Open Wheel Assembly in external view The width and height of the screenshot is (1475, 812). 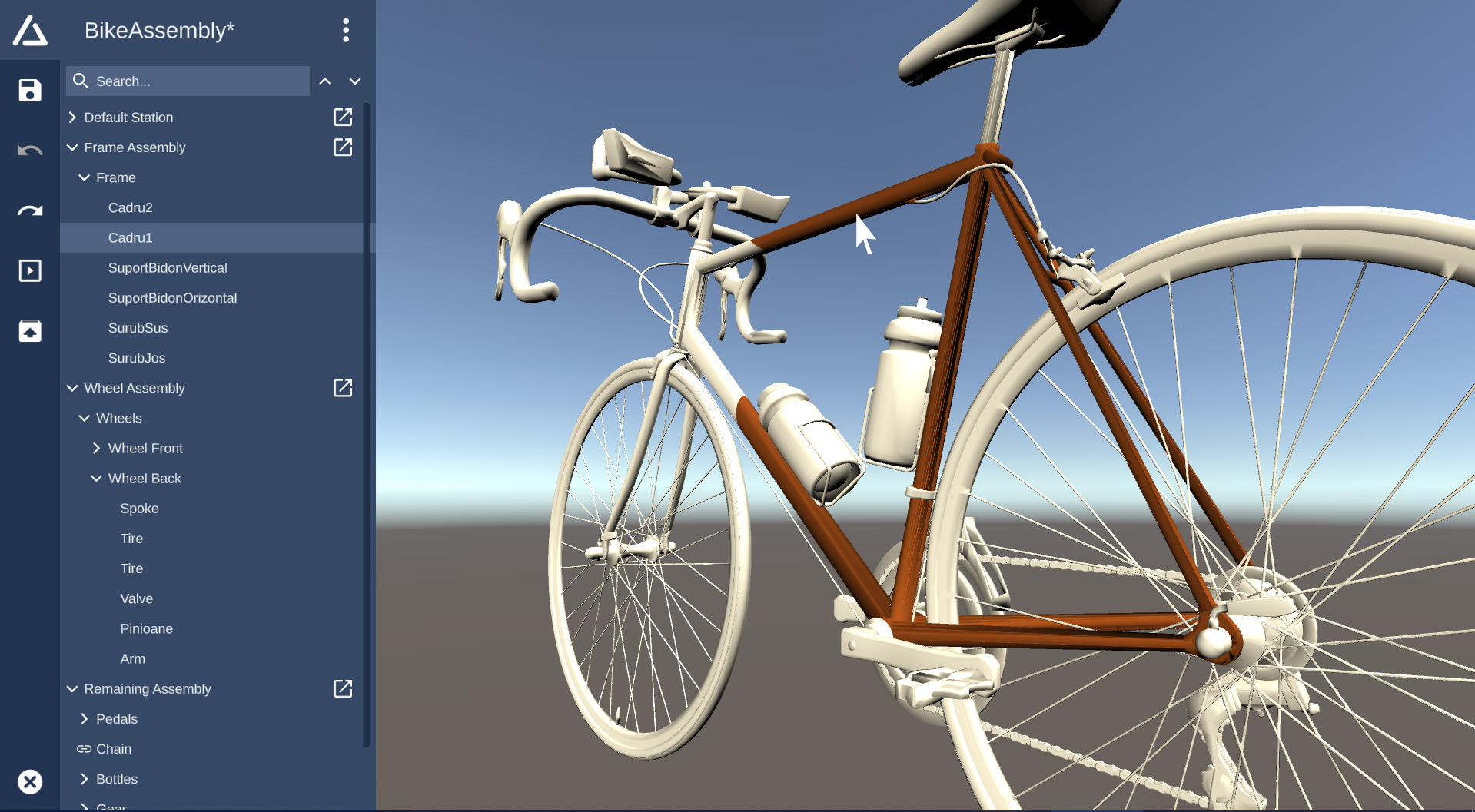point(343,388)
